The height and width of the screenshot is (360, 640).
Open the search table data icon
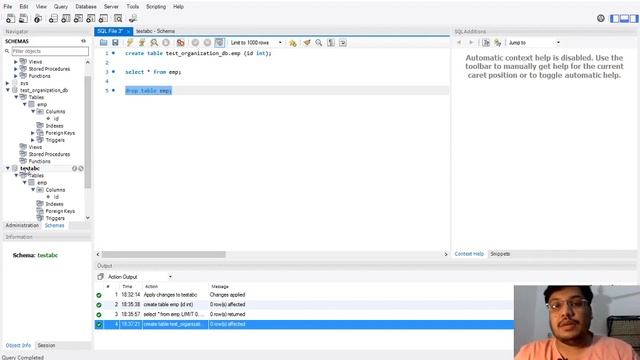118,18
